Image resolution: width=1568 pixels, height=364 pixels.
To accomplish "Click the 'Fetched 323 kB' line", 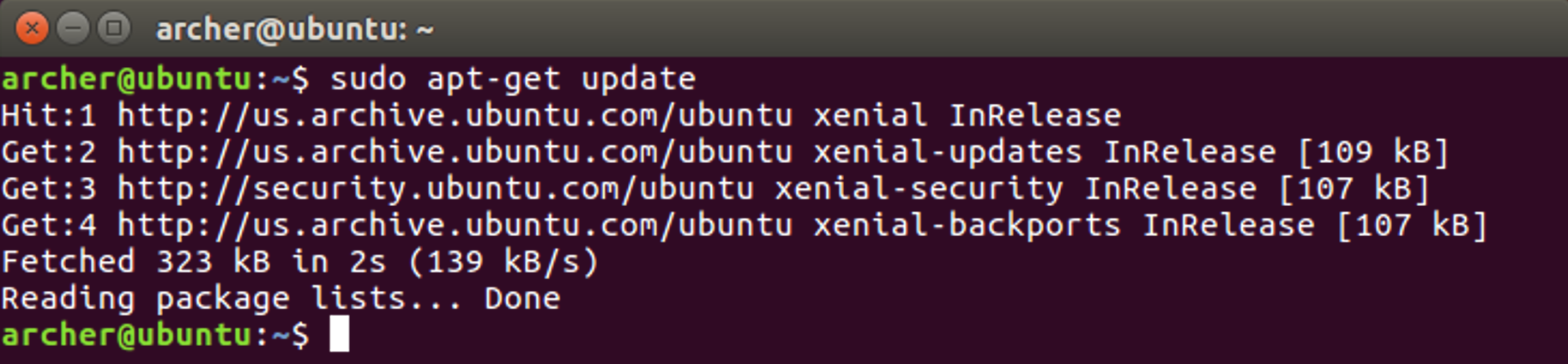I will [300, 262].
